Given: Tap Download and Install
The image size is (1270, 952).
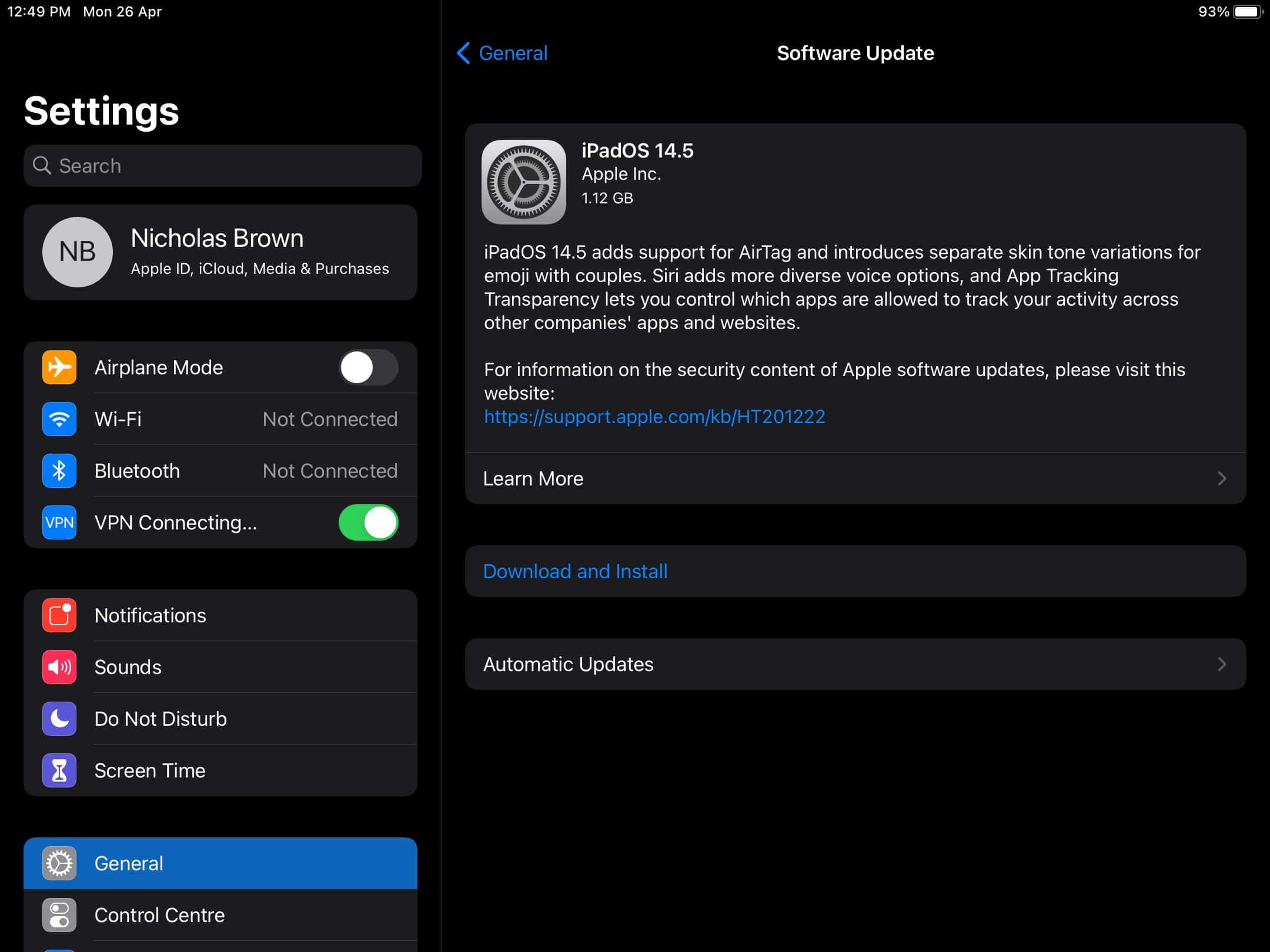Looking at the screenshot, I should click(x=575, y=571).
